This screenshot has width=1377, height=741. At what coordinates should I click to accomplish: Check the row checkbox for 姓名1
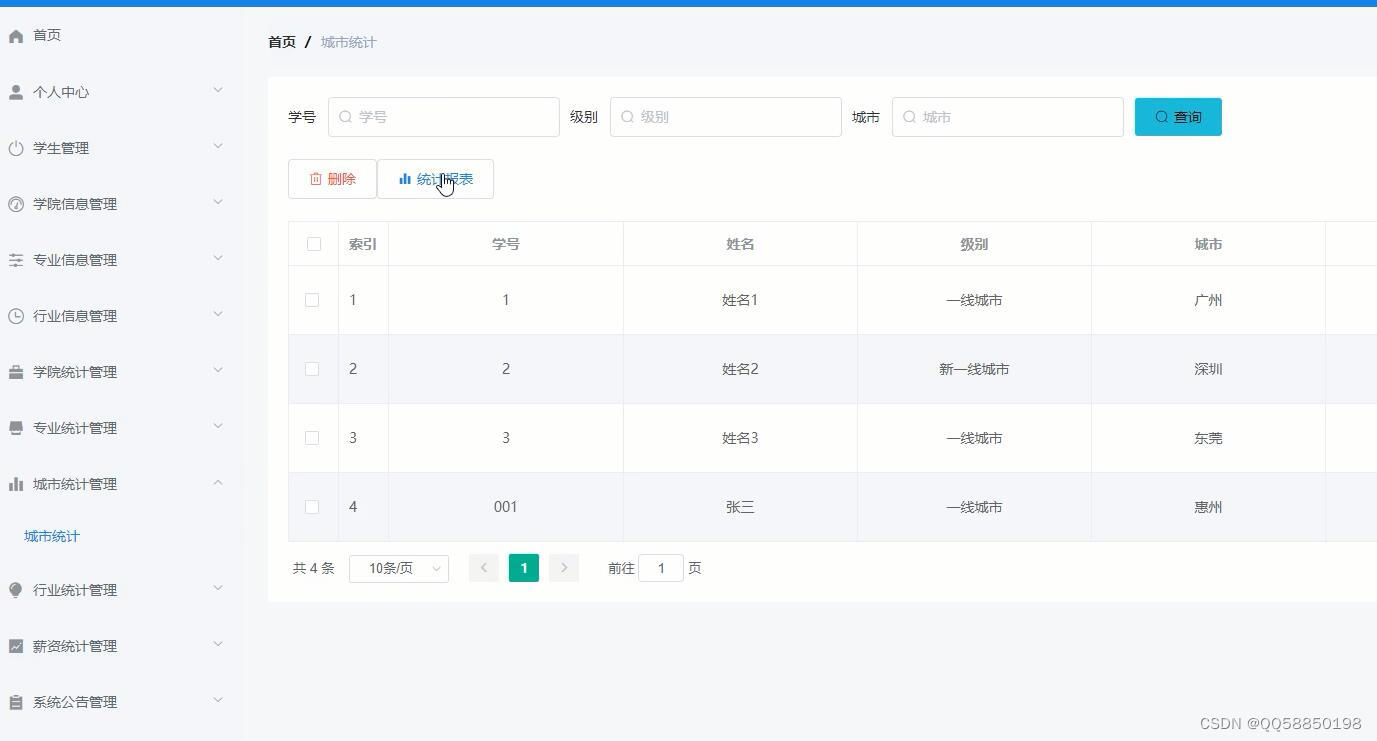pyautogui.click(x=312, y=299)
